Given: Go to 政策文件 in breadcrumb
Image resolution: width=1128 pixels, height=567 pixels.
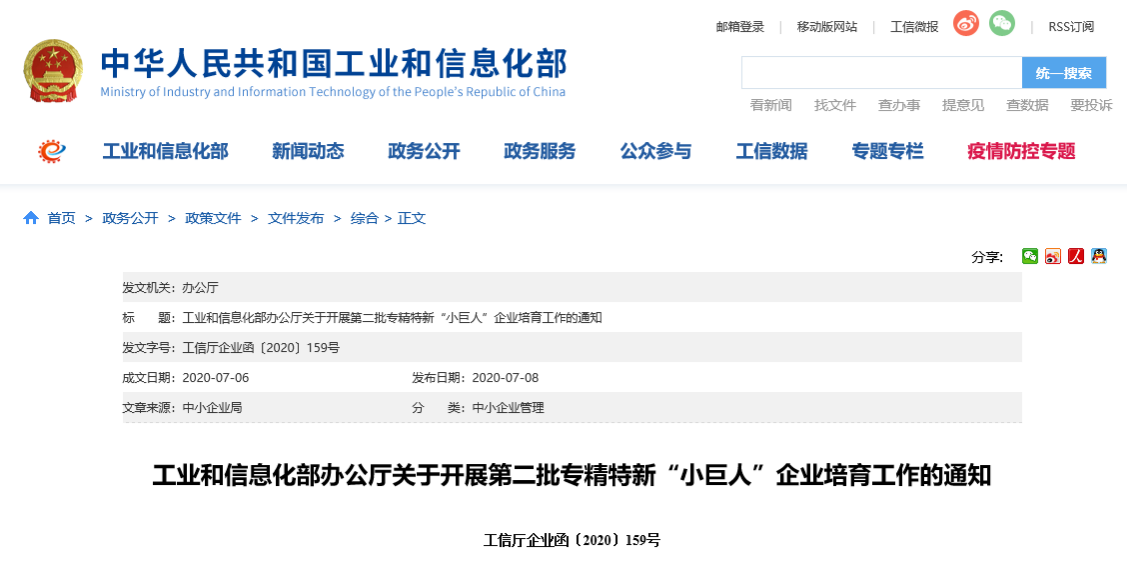Looking at the screenshot, I should point(213,218).
